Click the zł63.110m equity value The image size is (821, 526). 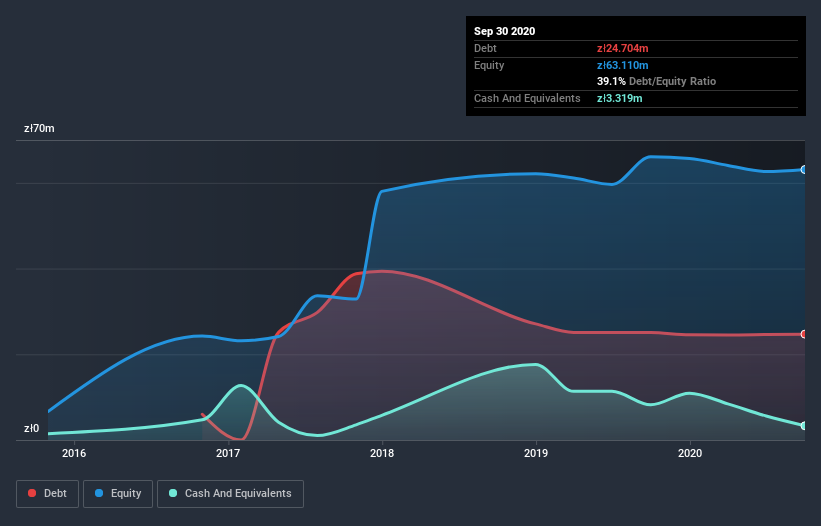coord(623,65)
